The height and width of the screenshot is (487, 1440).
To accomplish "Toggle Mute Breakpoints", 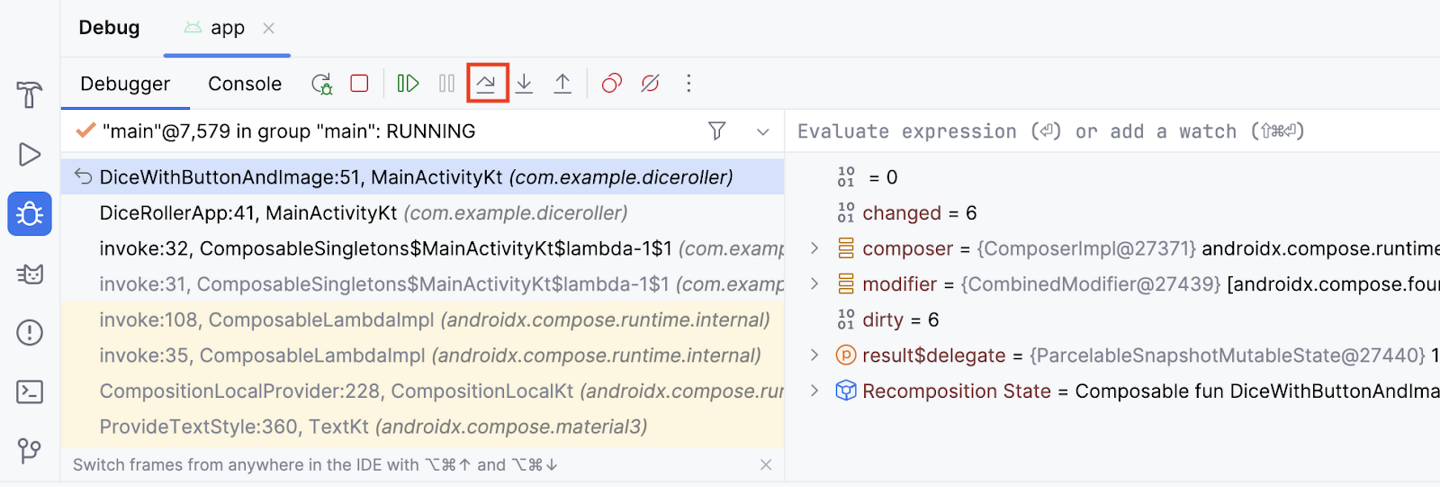I will pos(650,84).
